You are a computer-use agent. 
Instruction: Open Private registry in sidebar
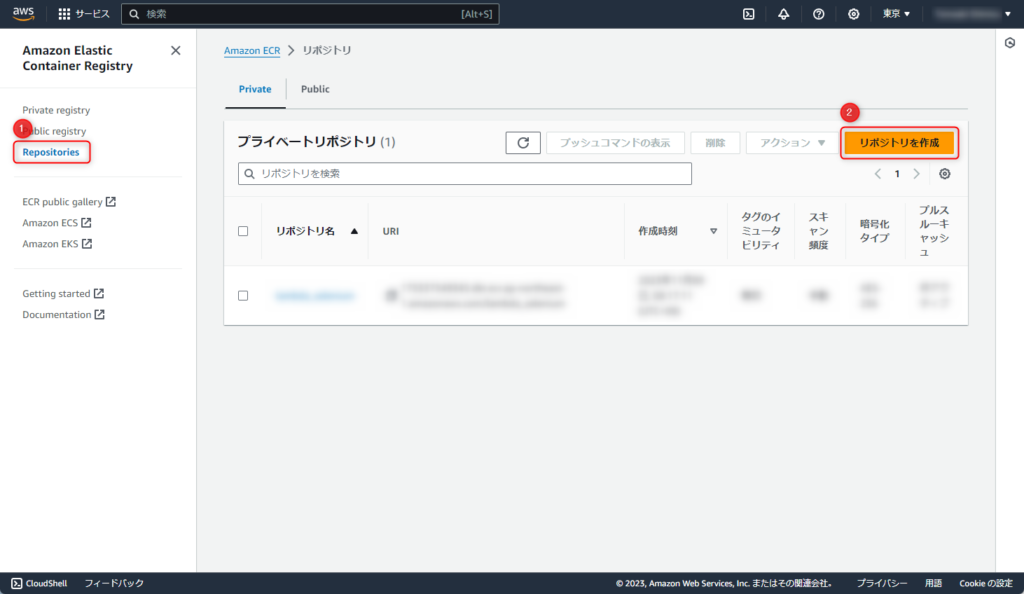[56, 110]
